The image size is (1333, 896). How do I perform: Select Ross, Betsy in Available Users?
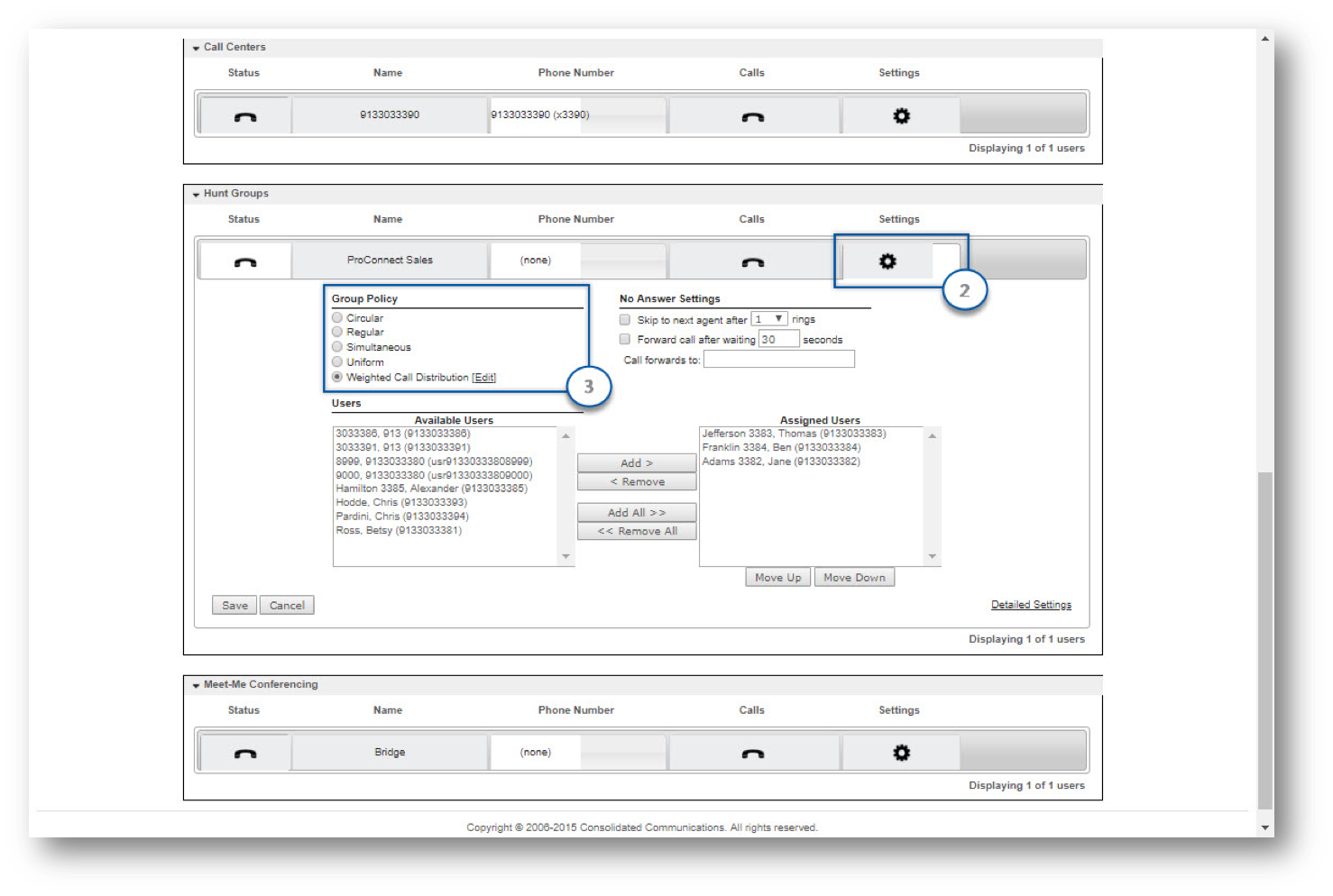[399, 531]
